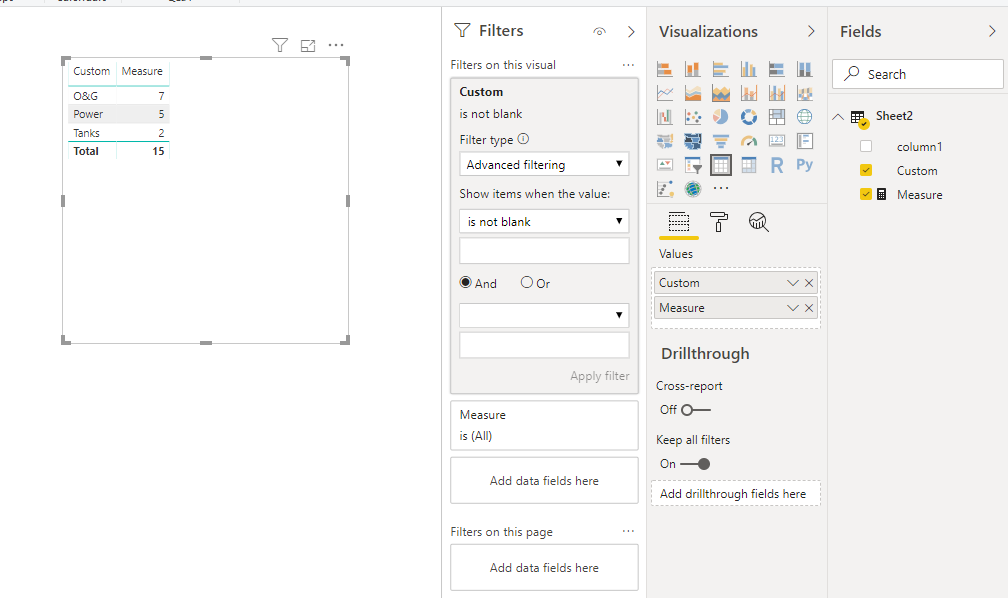Image resolution: width=1008 pixels, height=598 pixels.
Task: Tick the column1 field checkbox
Action: point(866,146)
